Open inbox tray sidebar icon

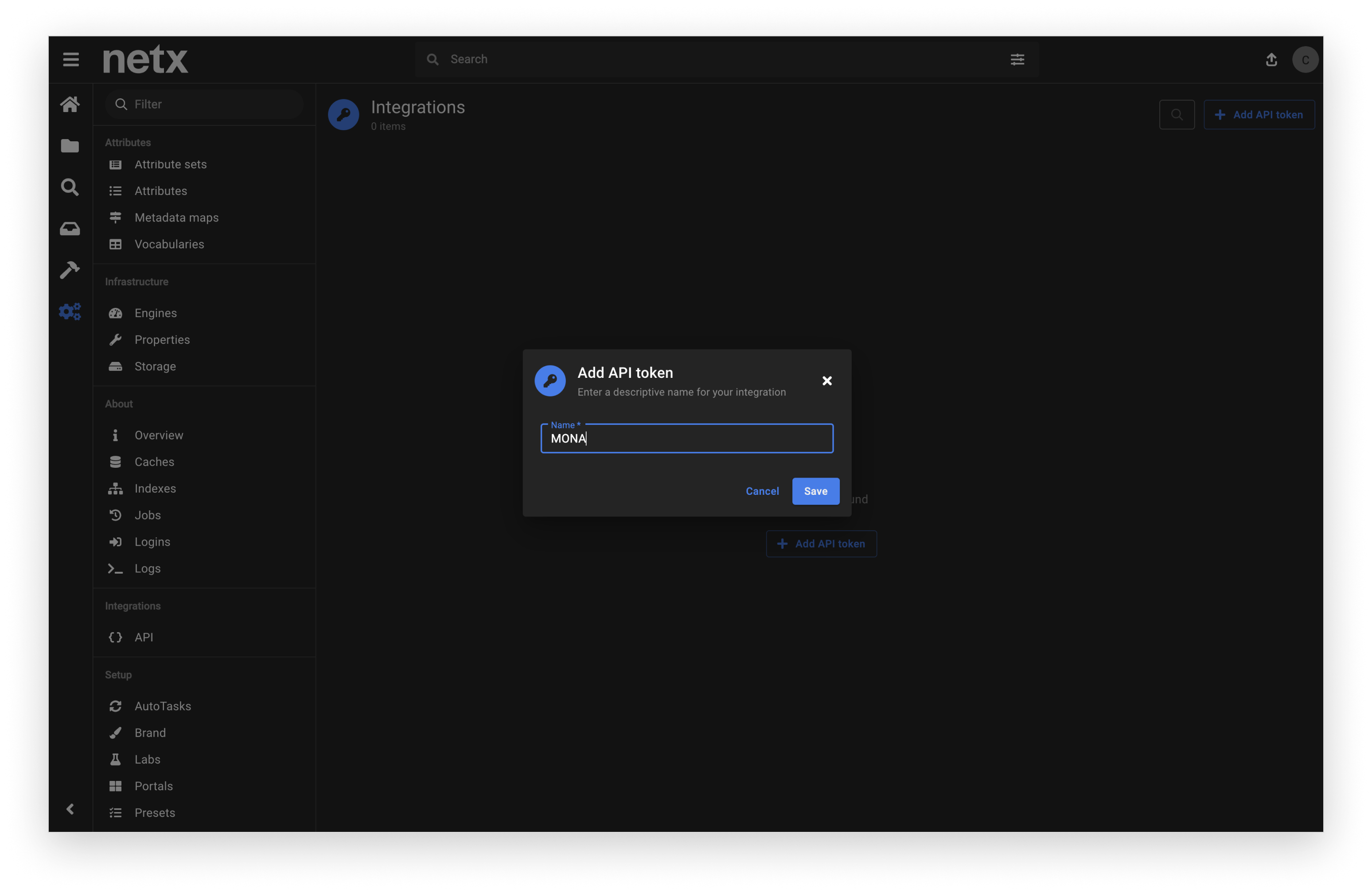[x=70, y=229]
